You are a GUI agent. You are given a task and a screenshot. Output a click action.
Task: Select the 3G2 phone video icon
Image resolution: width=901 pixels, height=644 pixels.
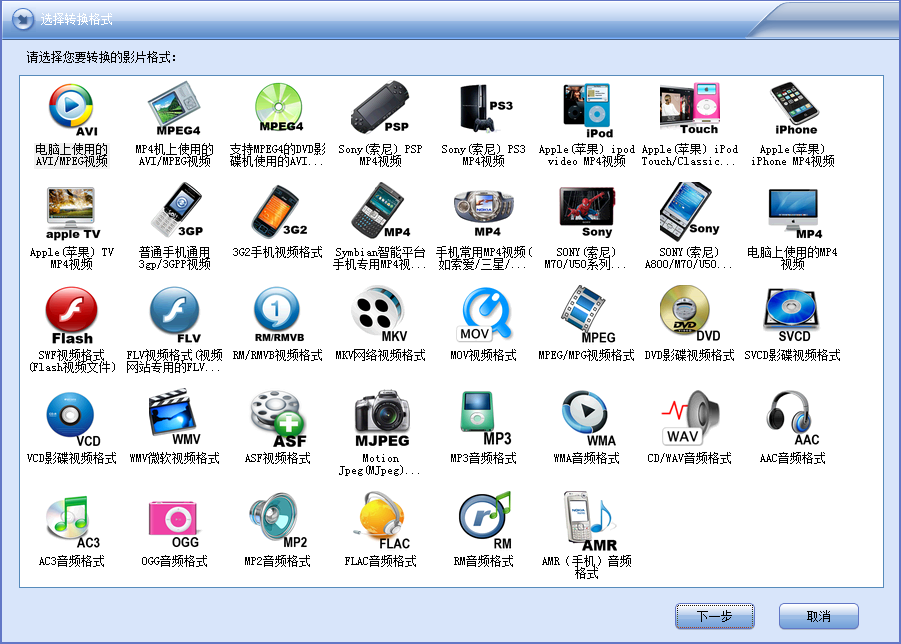tap(279, 210)
